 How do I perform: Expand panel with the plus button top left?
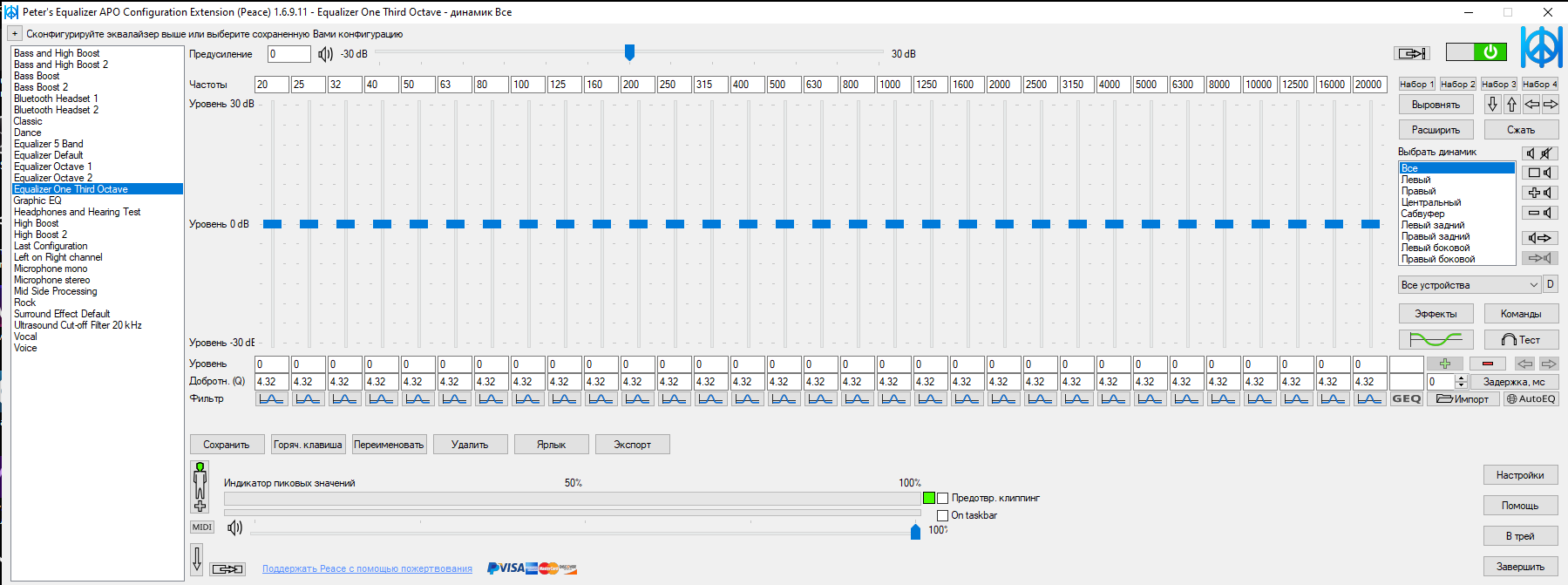point(15,34)
